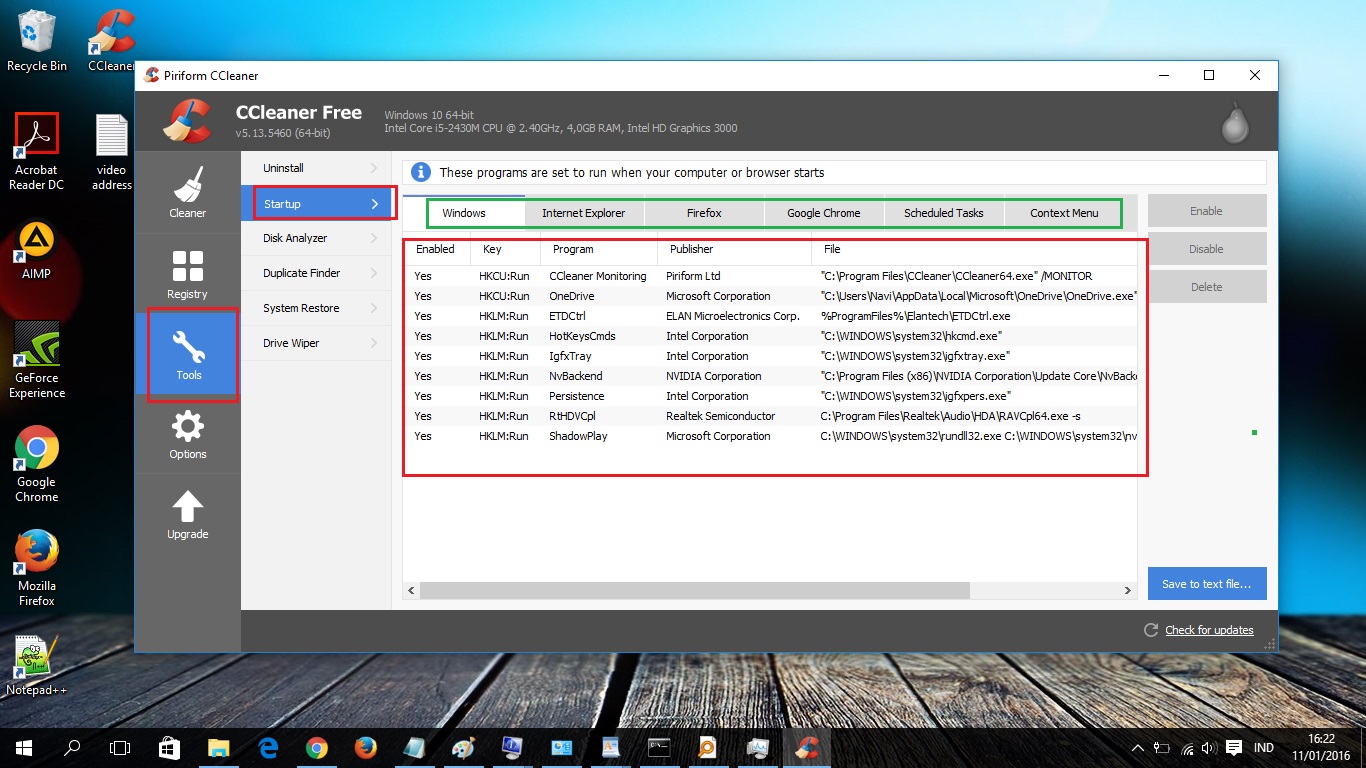Click the horizontal scrollbar thumb in startup list

click(x=695, y=591)
